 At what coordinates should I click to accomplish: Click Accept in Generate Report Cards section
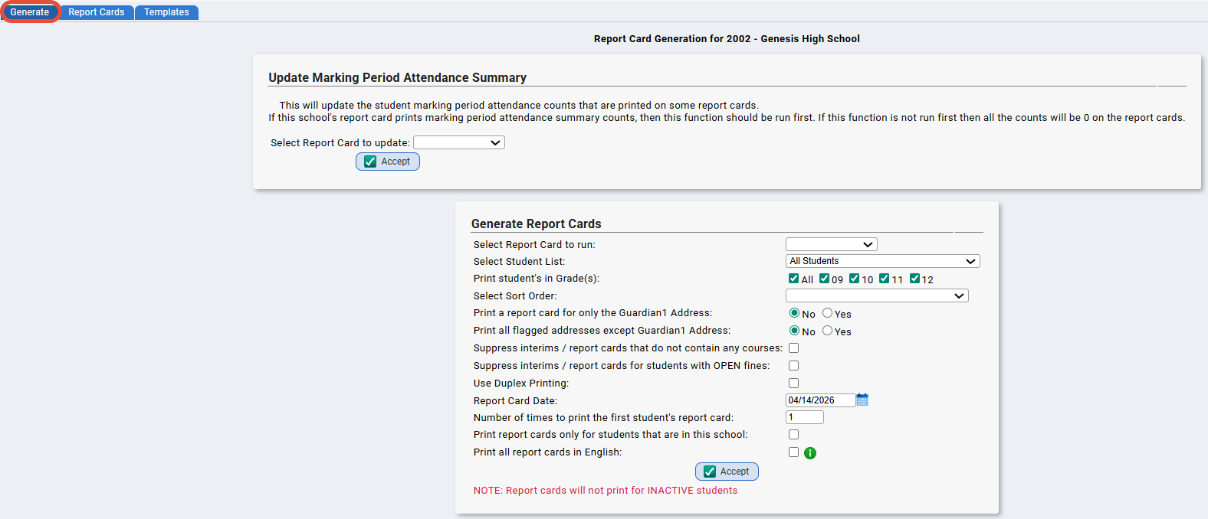coord(727,471)
